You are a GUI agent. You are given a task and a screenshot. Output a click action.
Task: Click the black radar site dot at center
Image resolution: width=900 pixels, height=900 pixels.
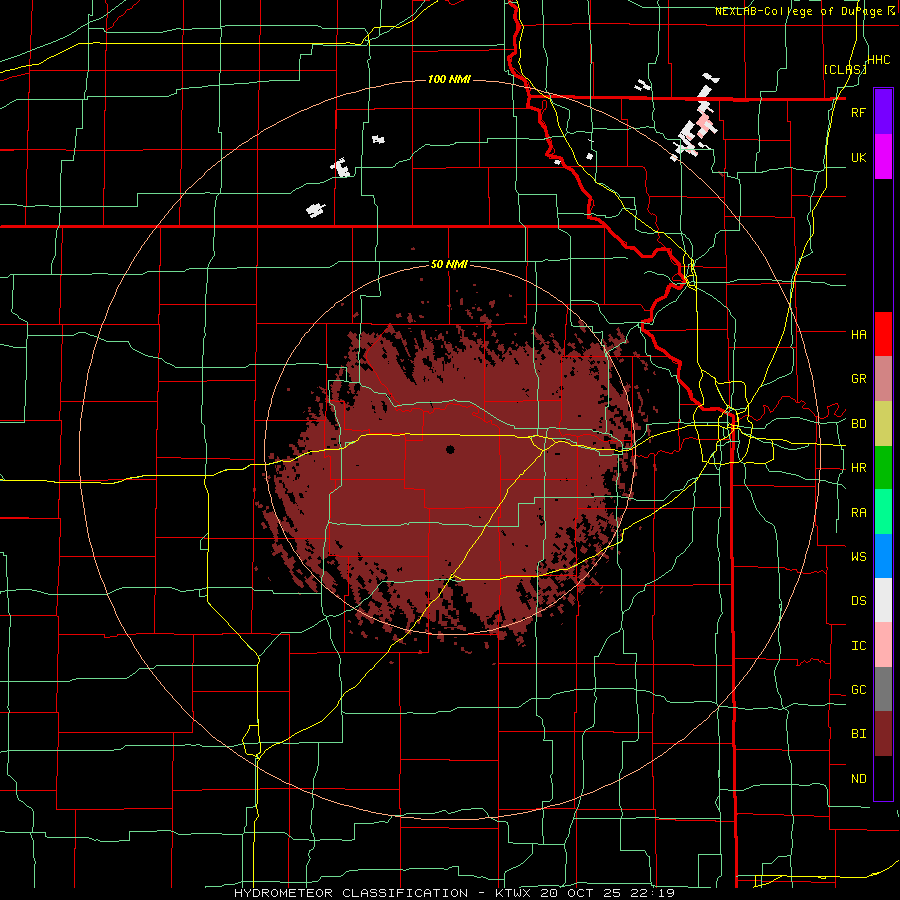(x=450, y=450)
